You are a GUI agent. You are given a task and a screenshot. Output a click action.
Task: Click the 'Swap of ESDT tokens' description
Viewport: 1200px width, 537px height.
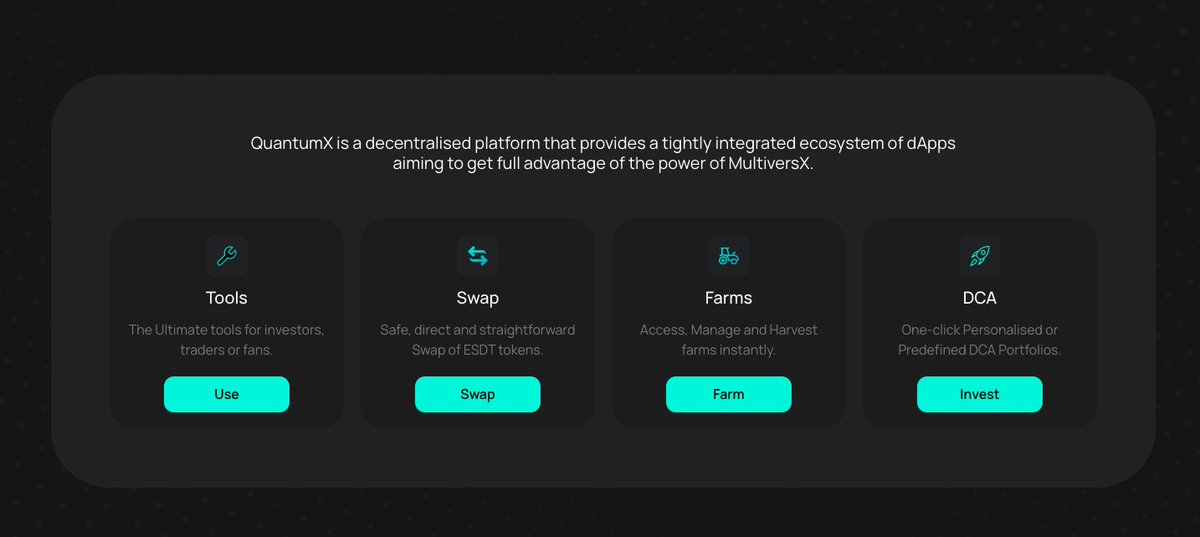tap(478, 340)
